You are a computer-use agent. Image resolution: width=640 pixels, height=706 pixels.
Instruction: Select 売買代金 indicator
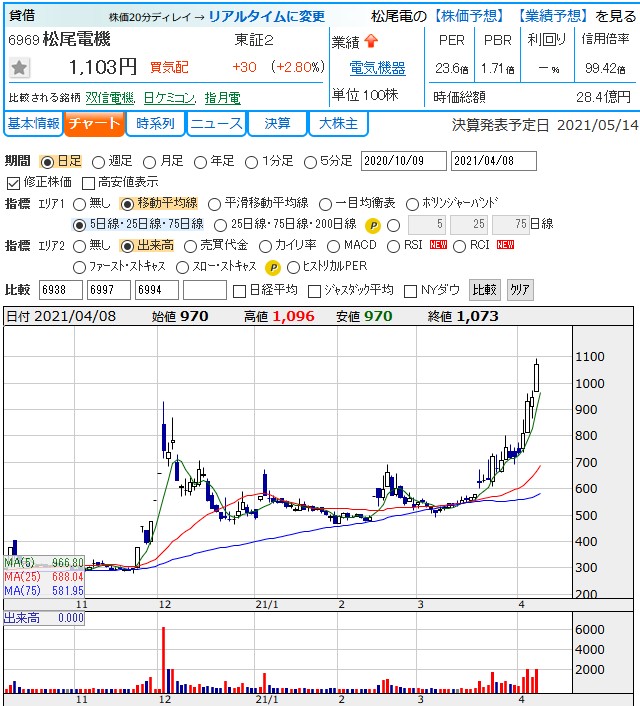191,246
